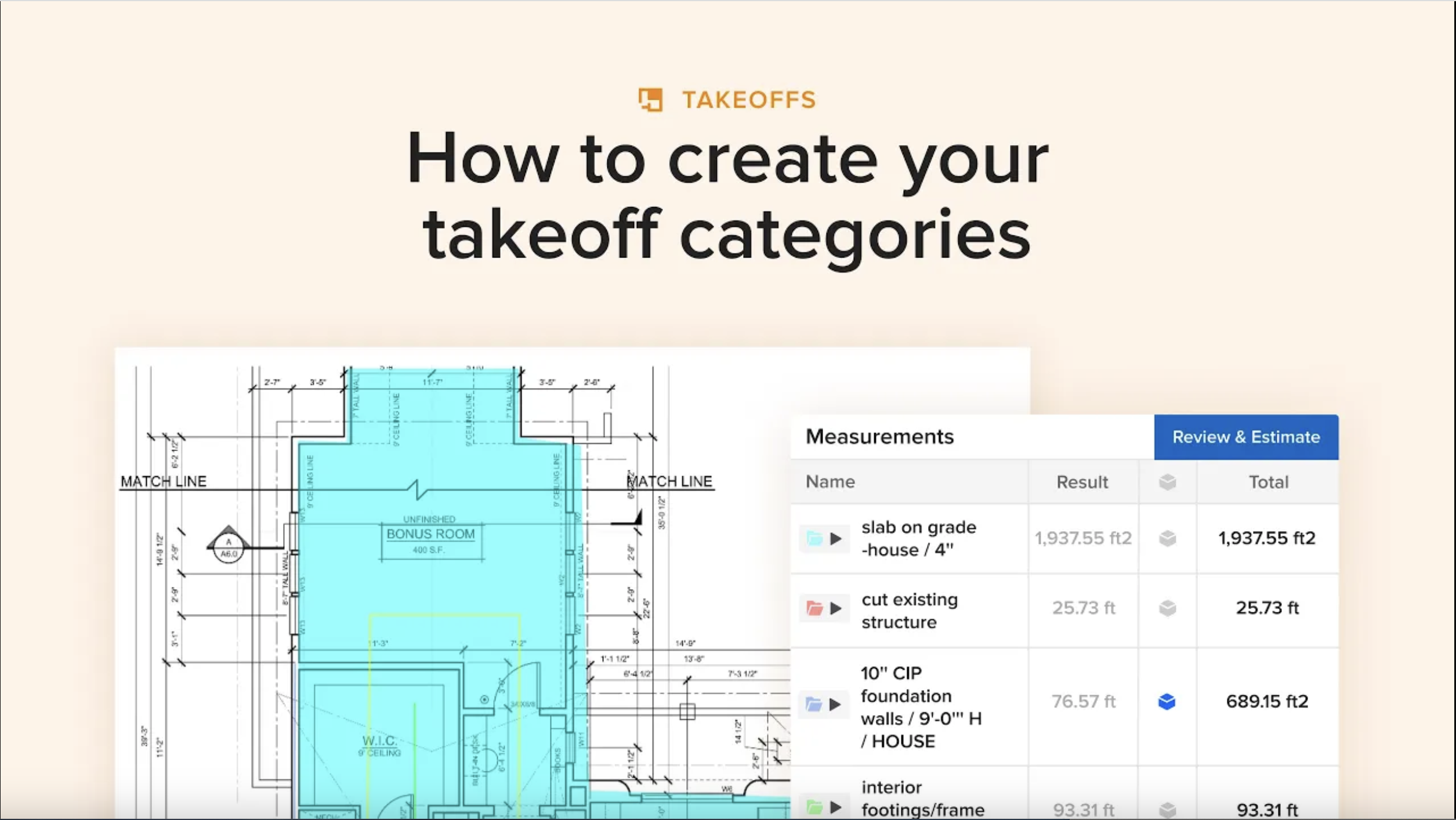Toggle the gray cube for interior footings row

1167,810
